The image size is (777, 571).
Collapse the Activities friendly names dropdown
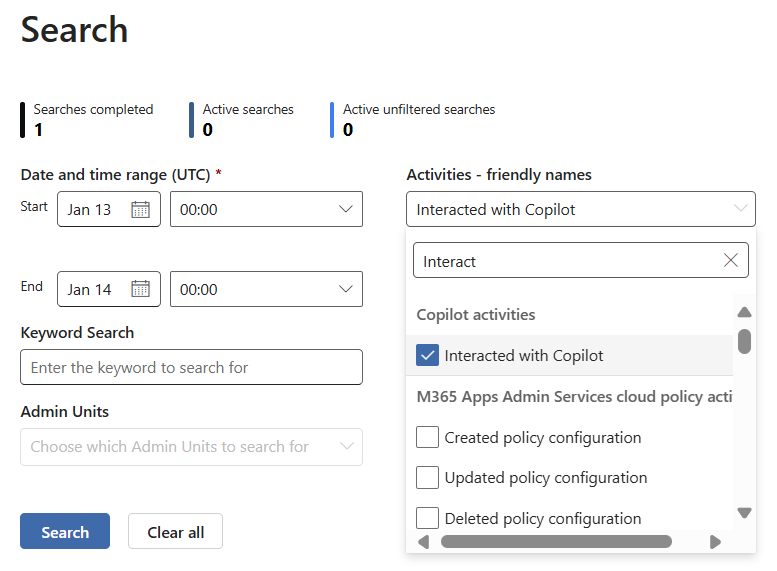(x=581, y=209)
